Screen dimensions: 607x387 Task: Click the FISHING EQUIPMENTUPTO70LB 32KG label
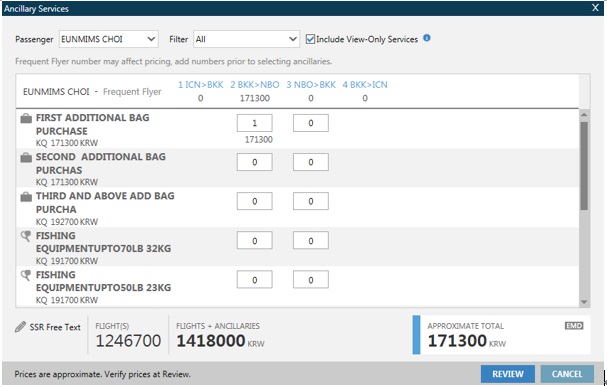click(103, 242)
